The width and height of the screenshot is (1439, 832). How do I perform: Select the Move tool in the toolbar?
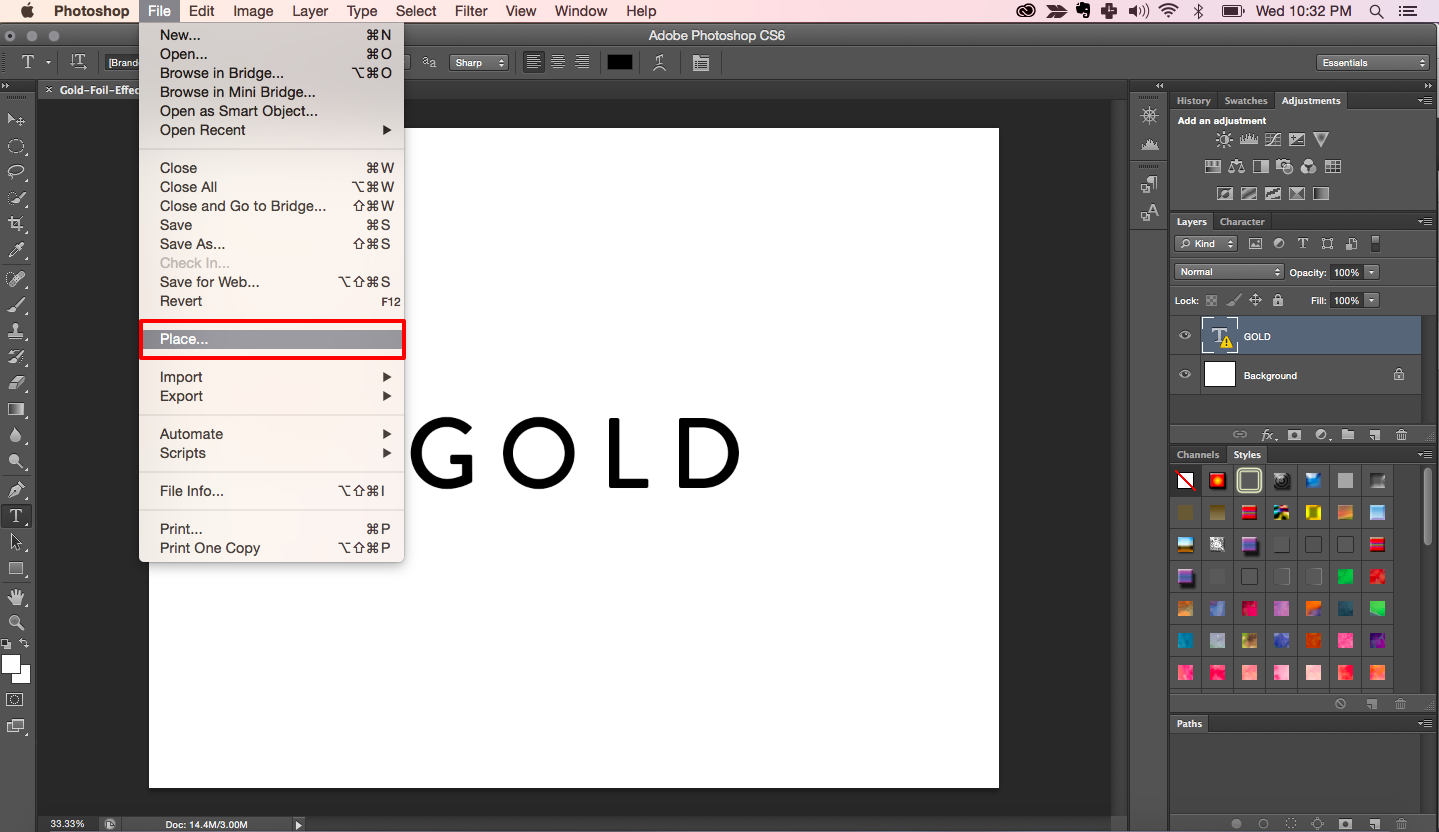[16, 119]
